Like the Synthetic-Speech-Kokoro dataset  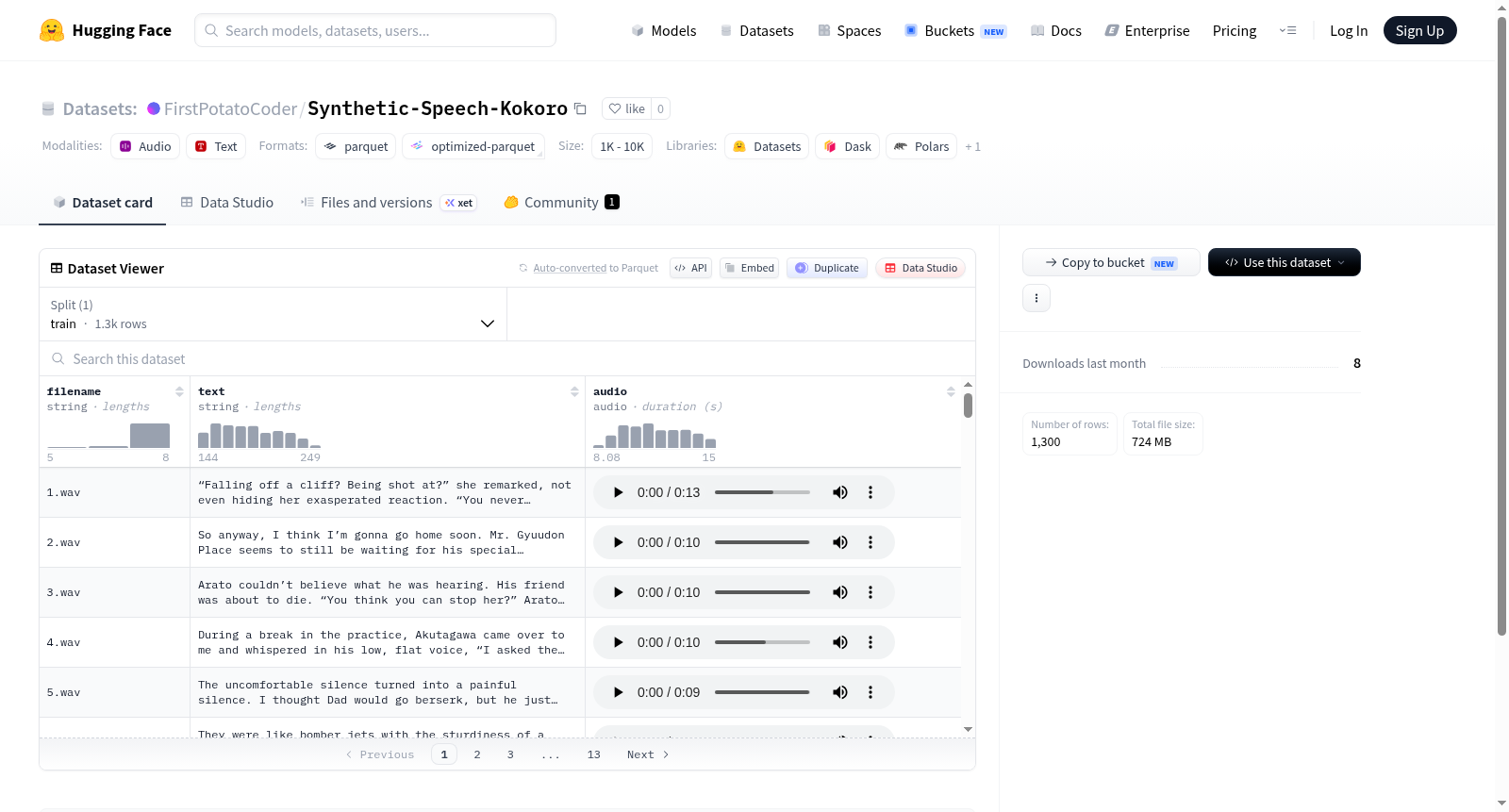tap(626, 108)
